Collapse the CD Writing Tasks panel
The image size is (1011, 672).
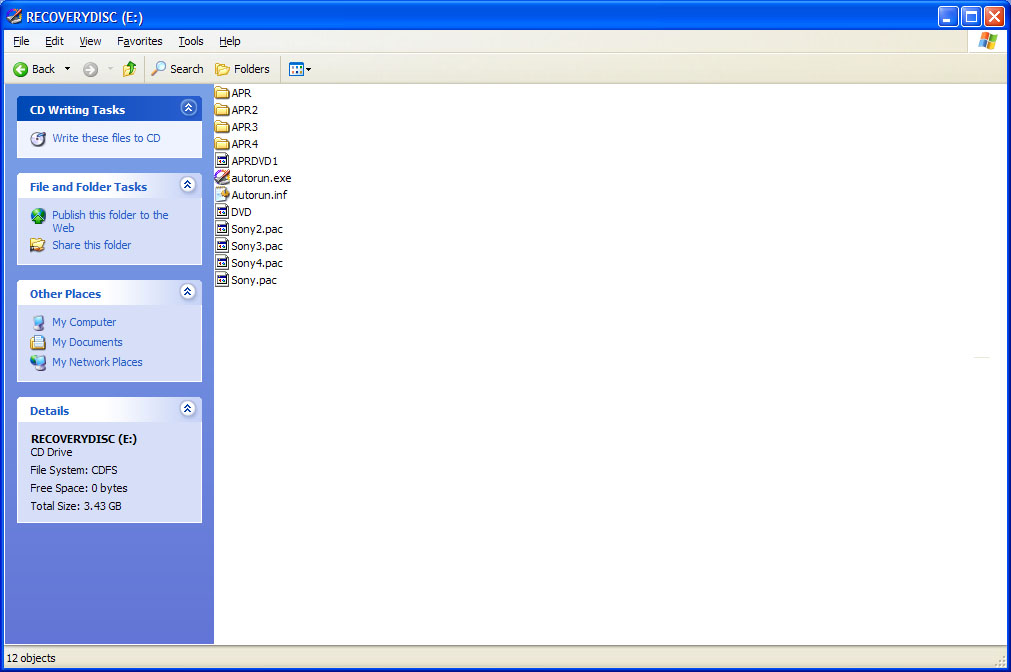point(188,108)
